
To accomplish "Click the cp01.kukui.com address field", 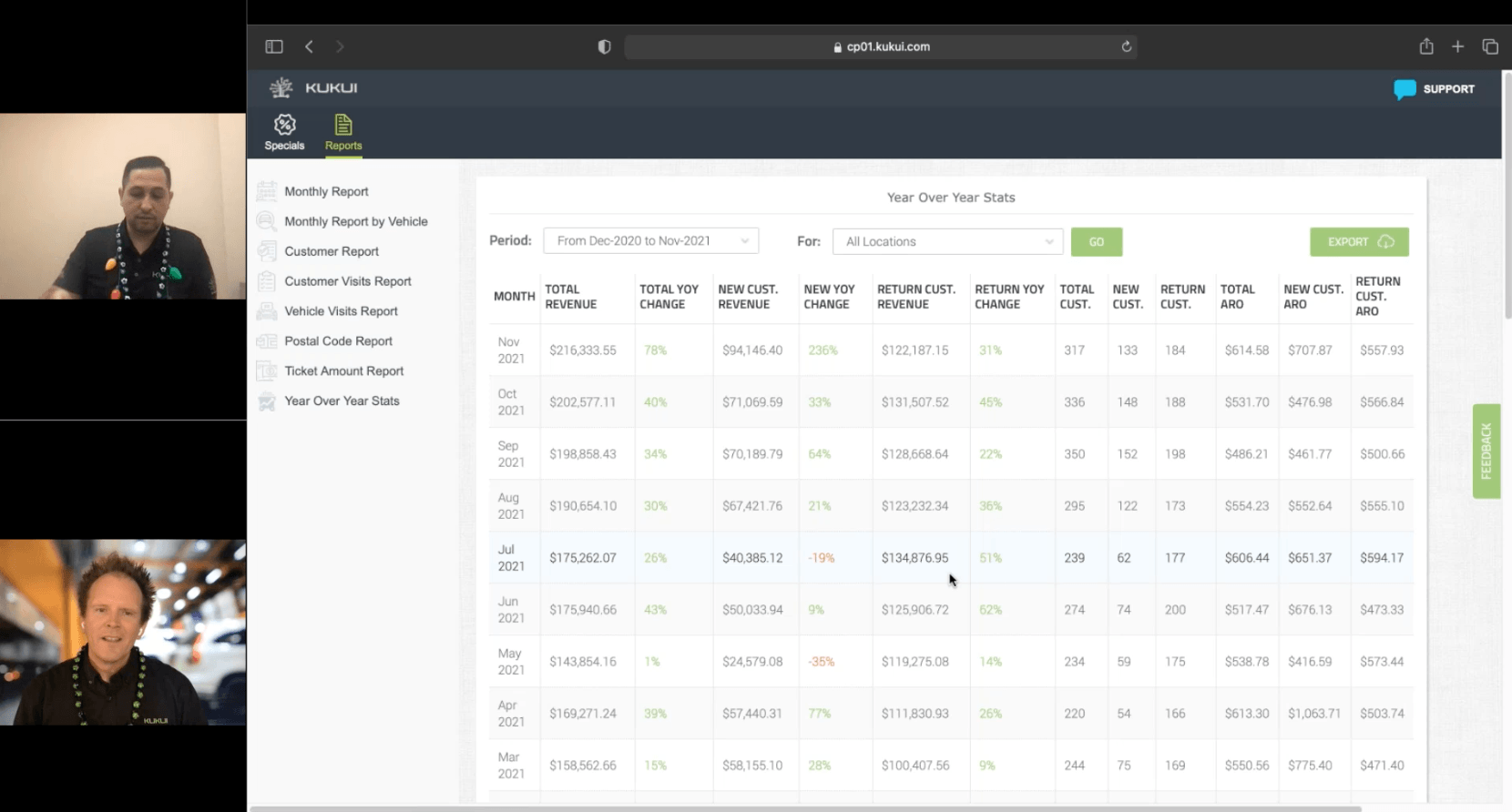I will pos(880,46).
